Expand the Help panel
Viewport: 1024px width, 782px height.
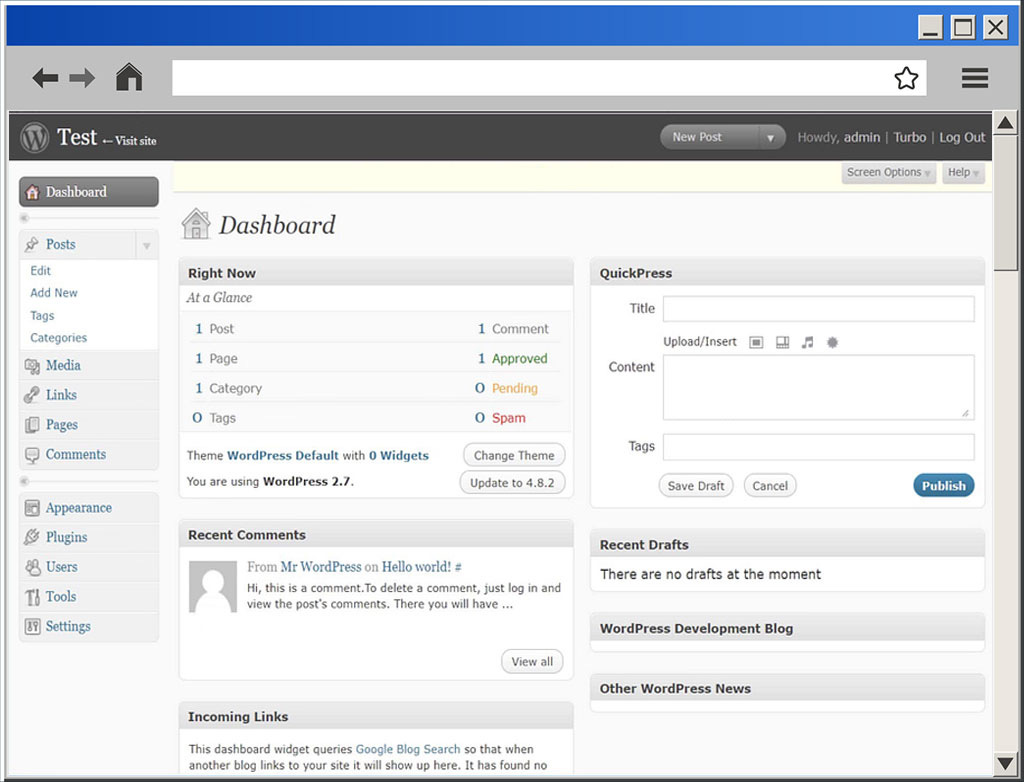(963, 172)
